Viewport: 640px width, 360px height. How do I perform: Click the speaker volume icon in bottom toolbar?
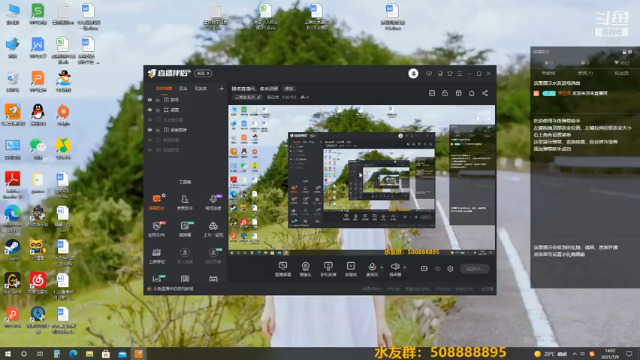coord(395,267)
